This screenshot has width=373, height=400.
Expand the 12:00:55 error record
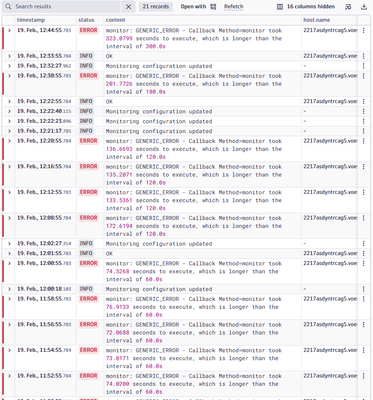9,263
